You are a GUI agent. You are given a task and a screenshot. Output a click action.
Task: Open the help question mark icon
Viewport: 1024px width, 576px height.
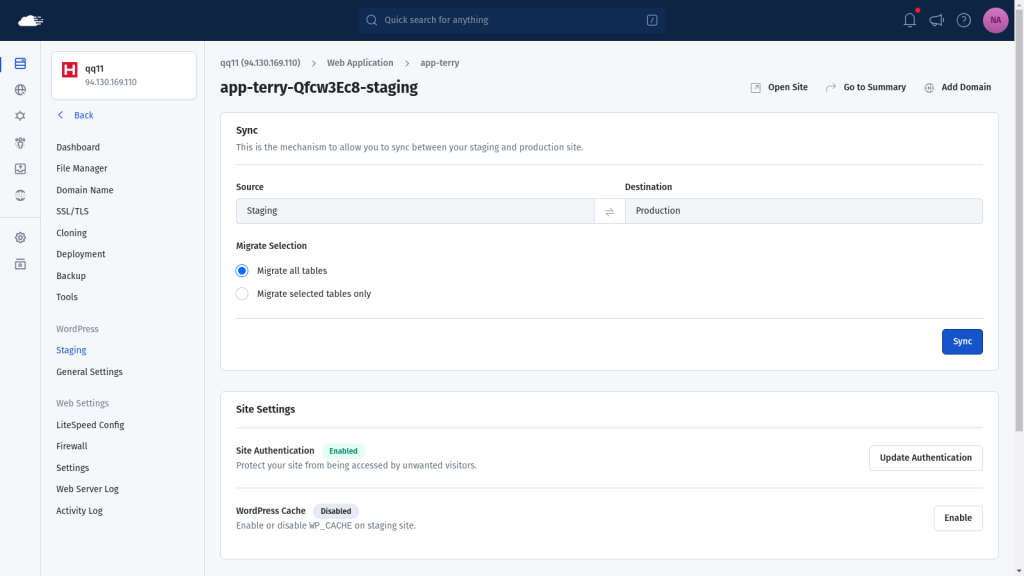point(964,20)
